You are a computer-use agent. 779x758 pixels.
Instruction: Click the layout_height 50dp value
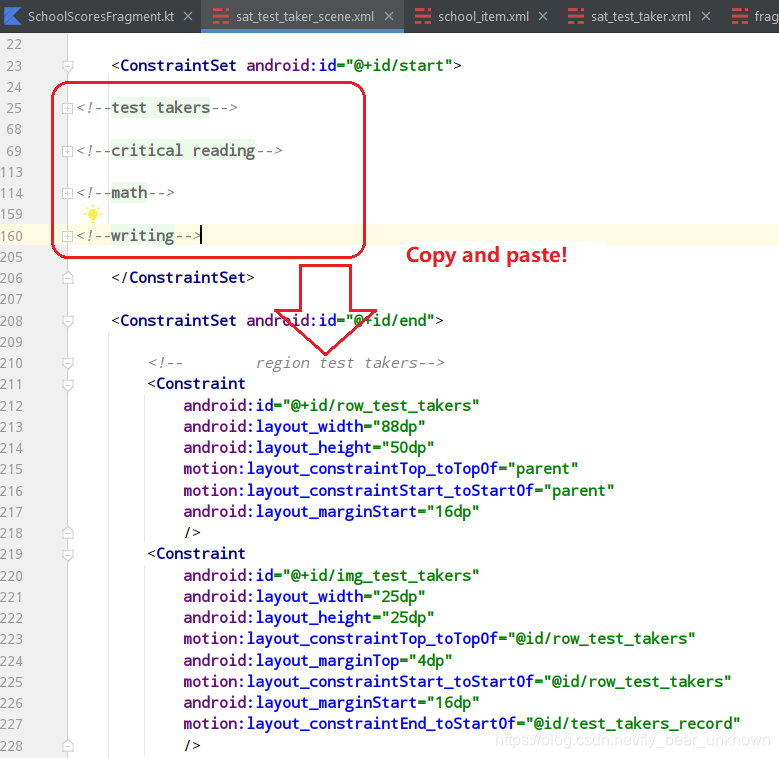pyautogui.click(x=408, y=448)
